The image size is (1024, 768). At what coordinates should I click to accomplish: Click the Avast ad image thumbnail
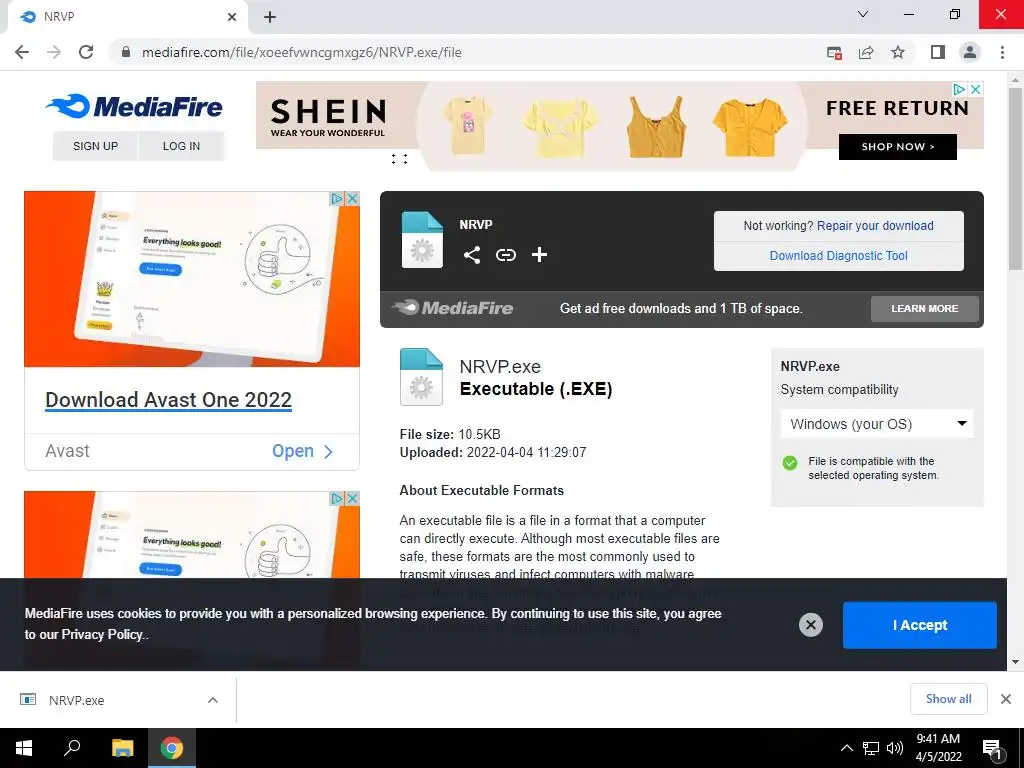[x=191, y=279]
